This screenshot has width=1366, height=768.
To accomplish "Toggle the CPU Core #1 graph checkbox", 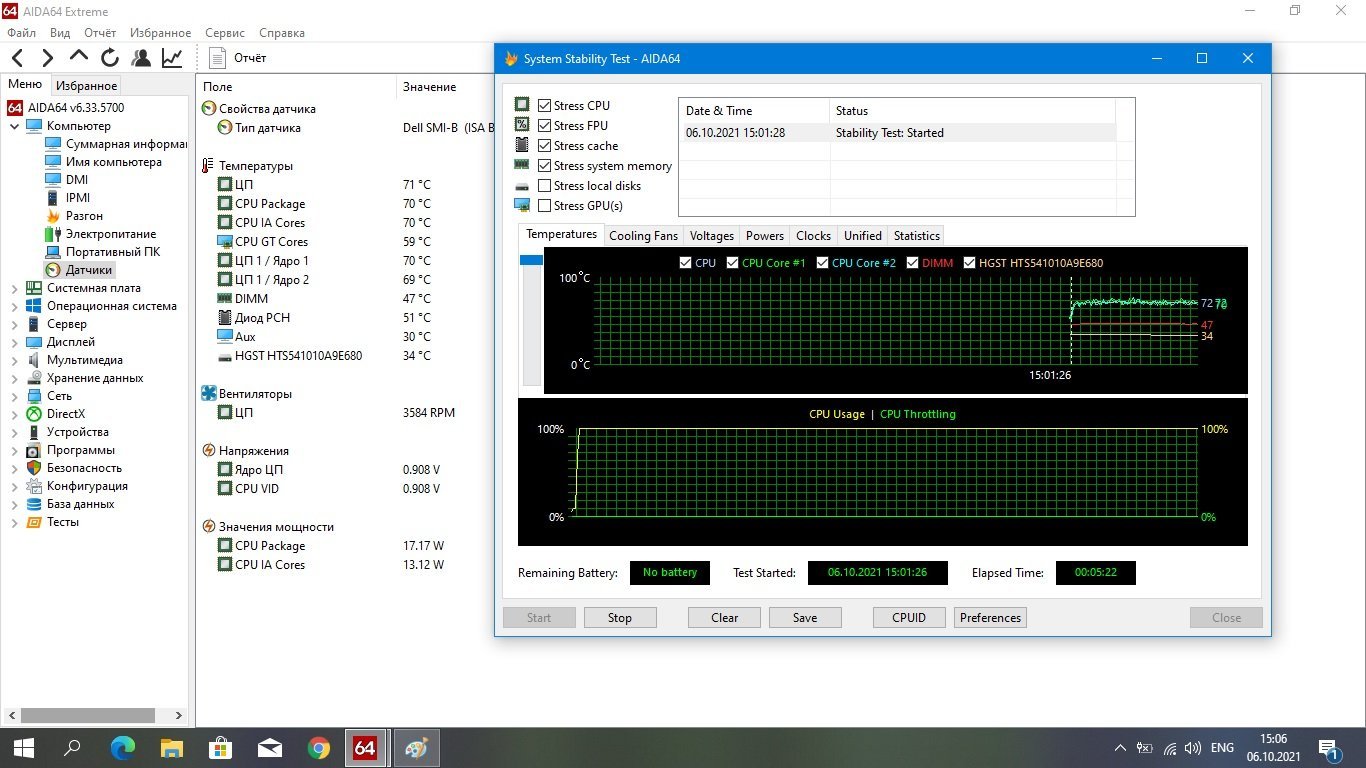I will pos(733,263).
